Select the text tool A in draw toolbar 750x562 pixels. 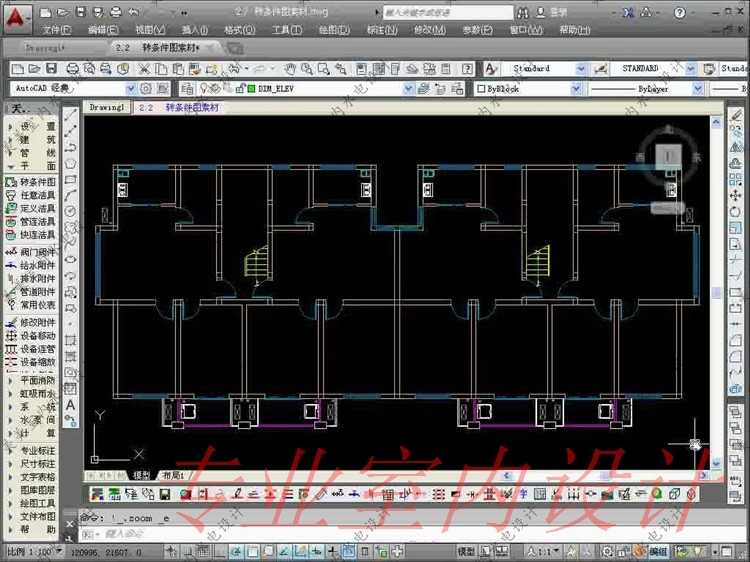(x=71, y=405)
